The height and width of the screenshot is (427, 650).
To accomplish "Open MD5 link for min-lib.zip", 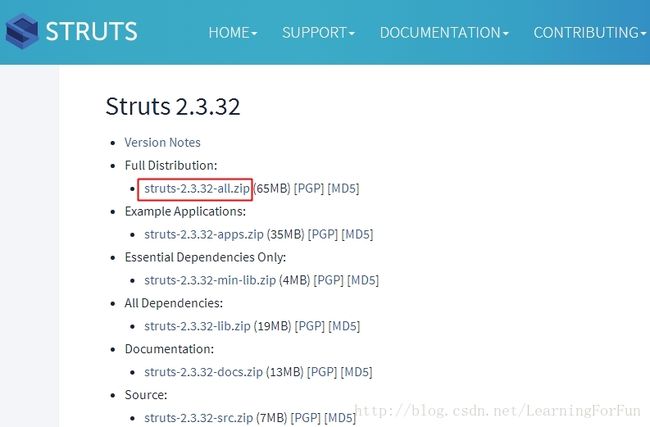I will [363, 280].
